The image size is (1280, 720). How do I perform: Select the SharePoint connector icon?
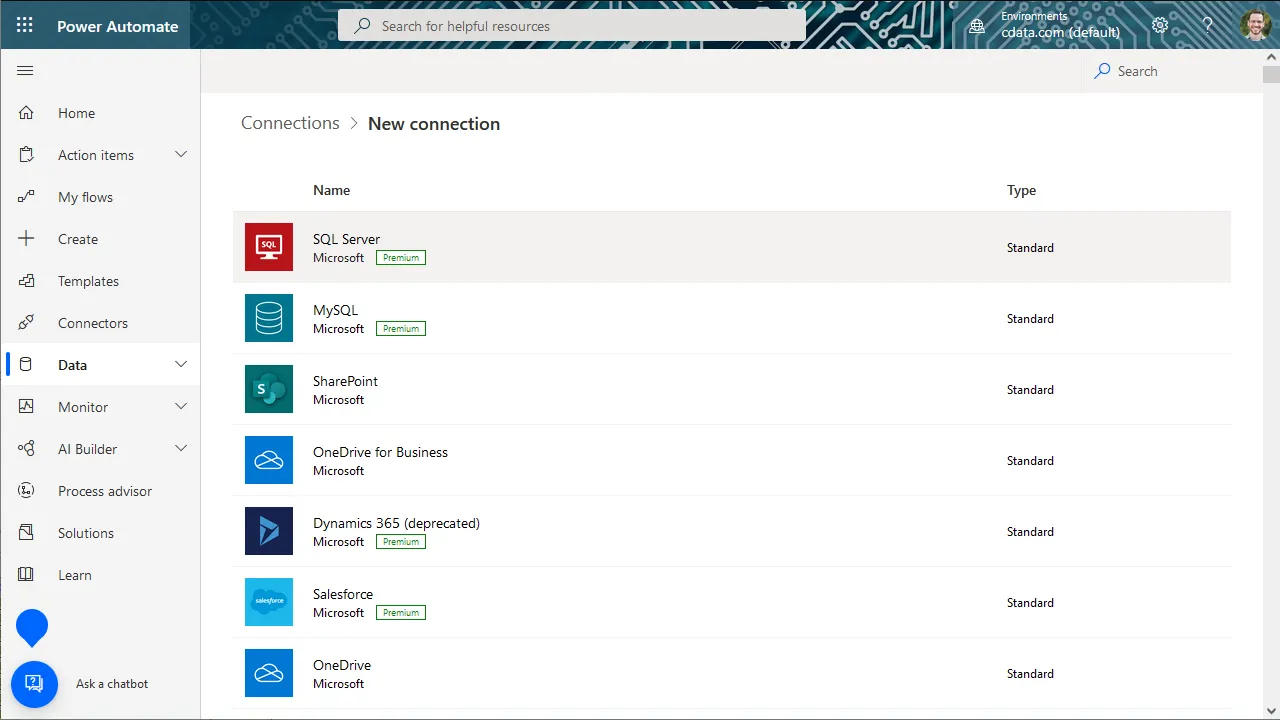pos(269,389)
